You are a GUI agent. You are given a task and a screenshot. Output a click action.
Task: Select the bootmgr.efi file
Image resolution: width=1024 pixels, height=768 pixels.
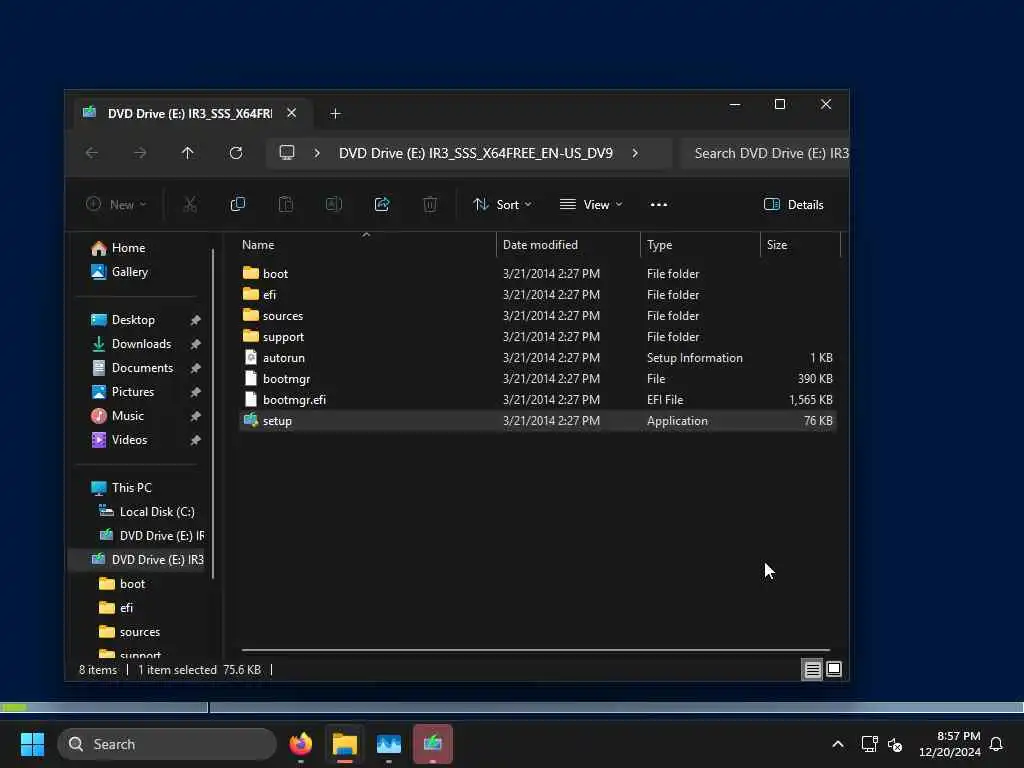[x=537, y=399]
